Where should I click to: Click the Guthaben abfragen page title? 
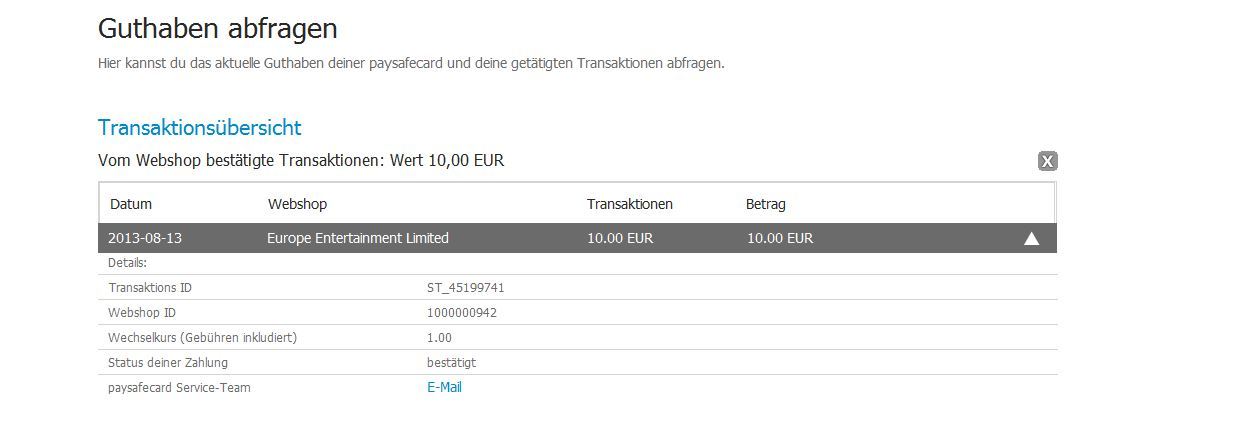(x=218, y=29)
